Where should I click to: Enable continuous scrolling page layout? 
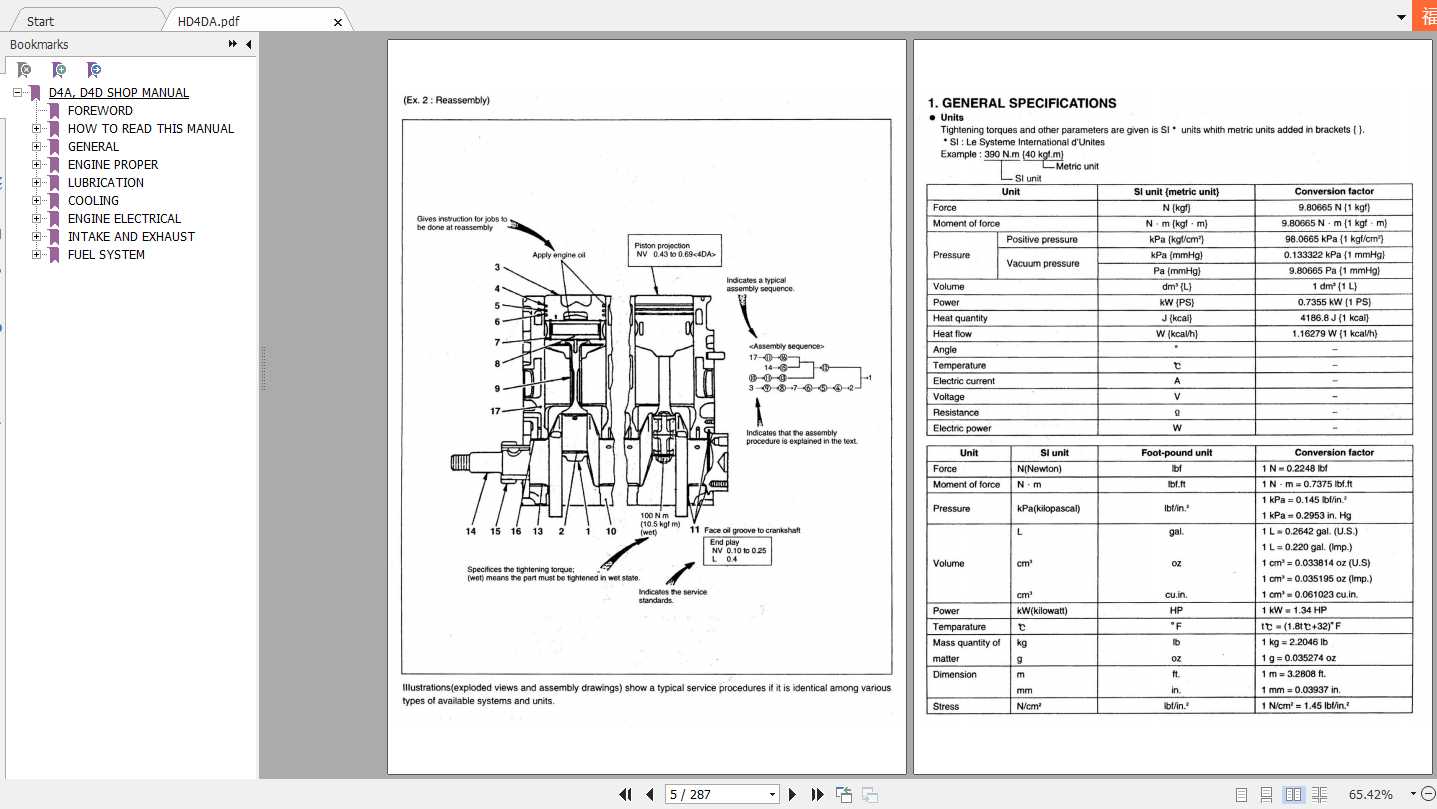(1268, 794)
